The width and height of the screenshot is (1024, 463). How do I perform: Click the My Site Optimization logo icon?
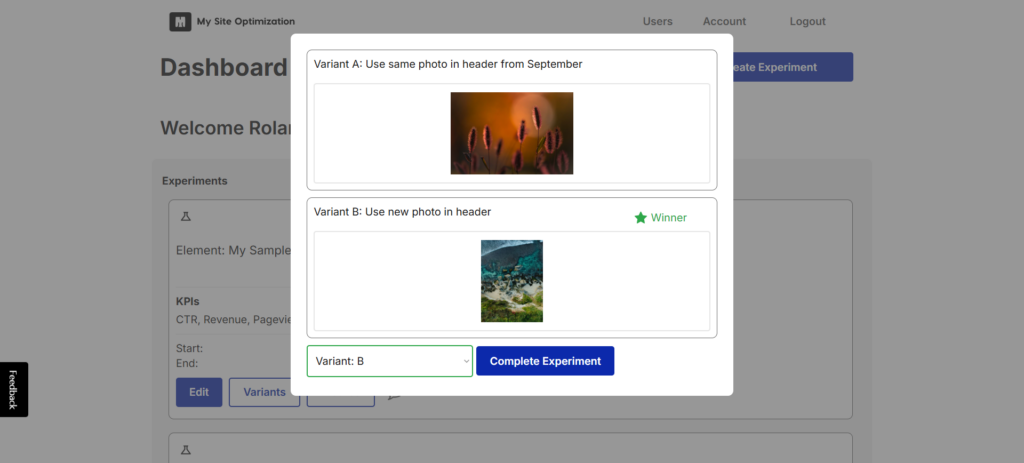[180, 21]
